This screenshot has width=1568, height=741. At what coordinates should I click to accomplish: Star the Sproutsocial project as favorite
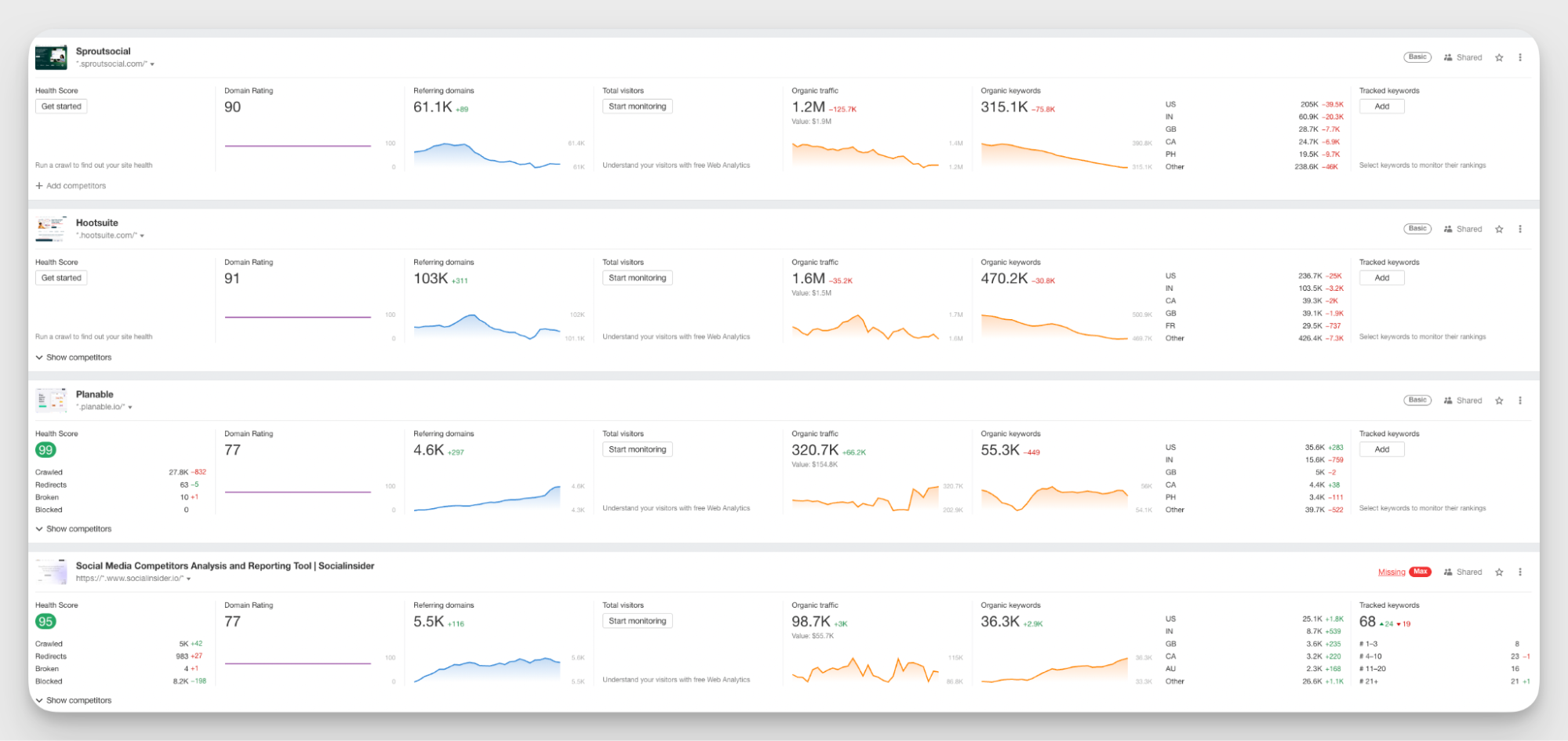click(x=1499, y=57)
